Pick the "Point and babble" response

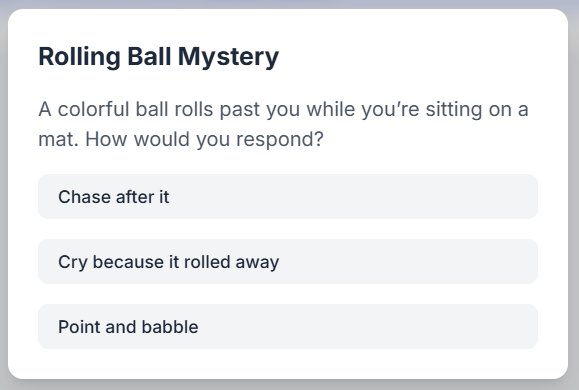(288, 326)
